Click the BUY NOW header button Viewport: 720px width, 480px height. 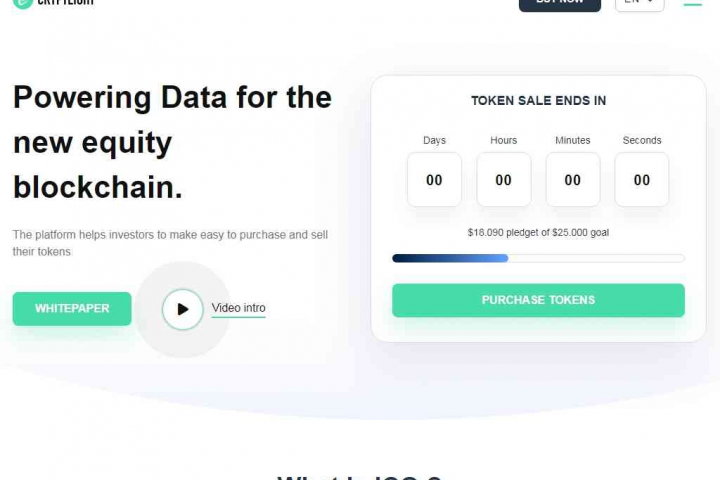pyautogui.click(x=560, y=4)
